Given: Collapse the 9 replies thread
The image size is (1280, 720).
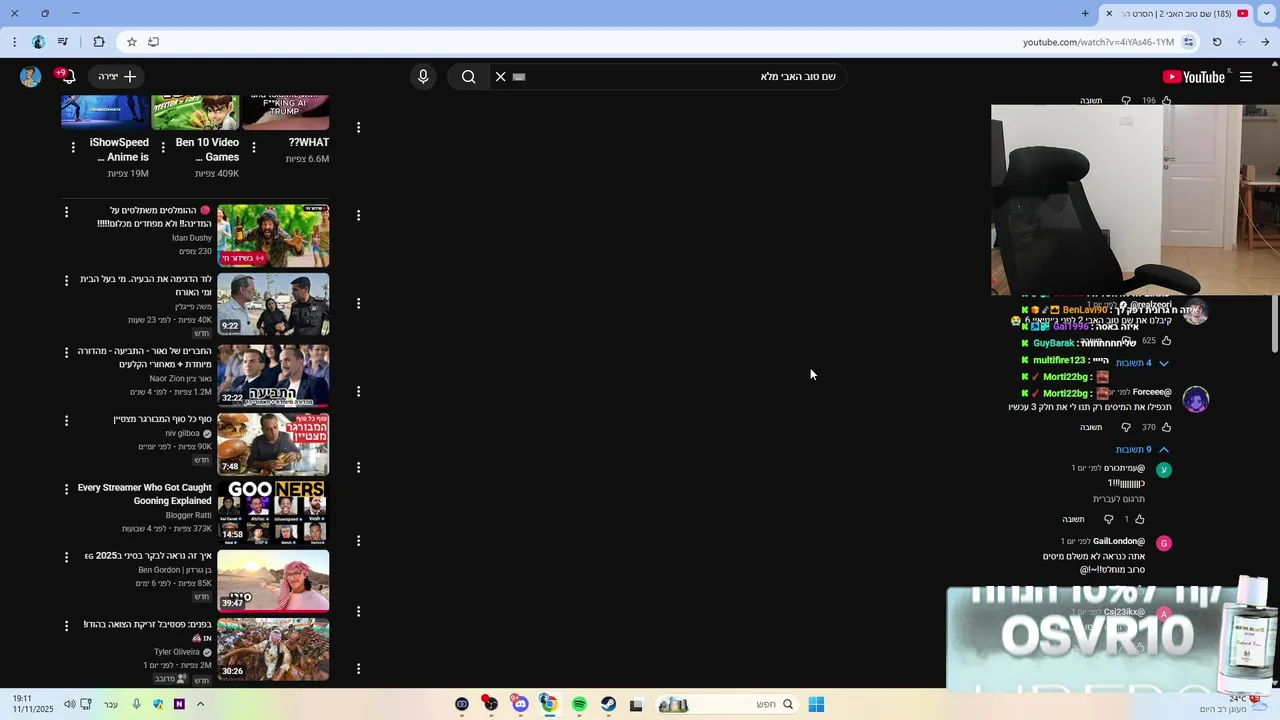Looking at the screenshot, I should pos(1142,450).
